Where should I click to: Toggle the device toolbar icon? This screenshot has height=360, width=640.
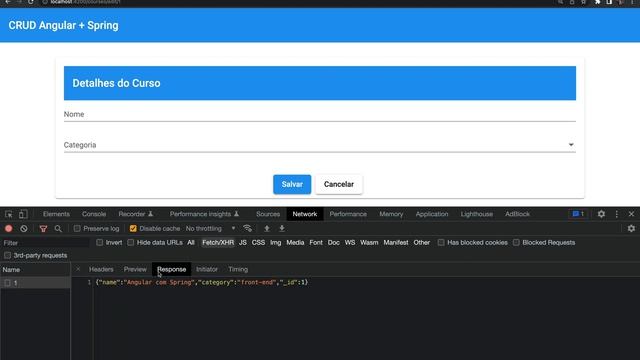pos(23,214)
